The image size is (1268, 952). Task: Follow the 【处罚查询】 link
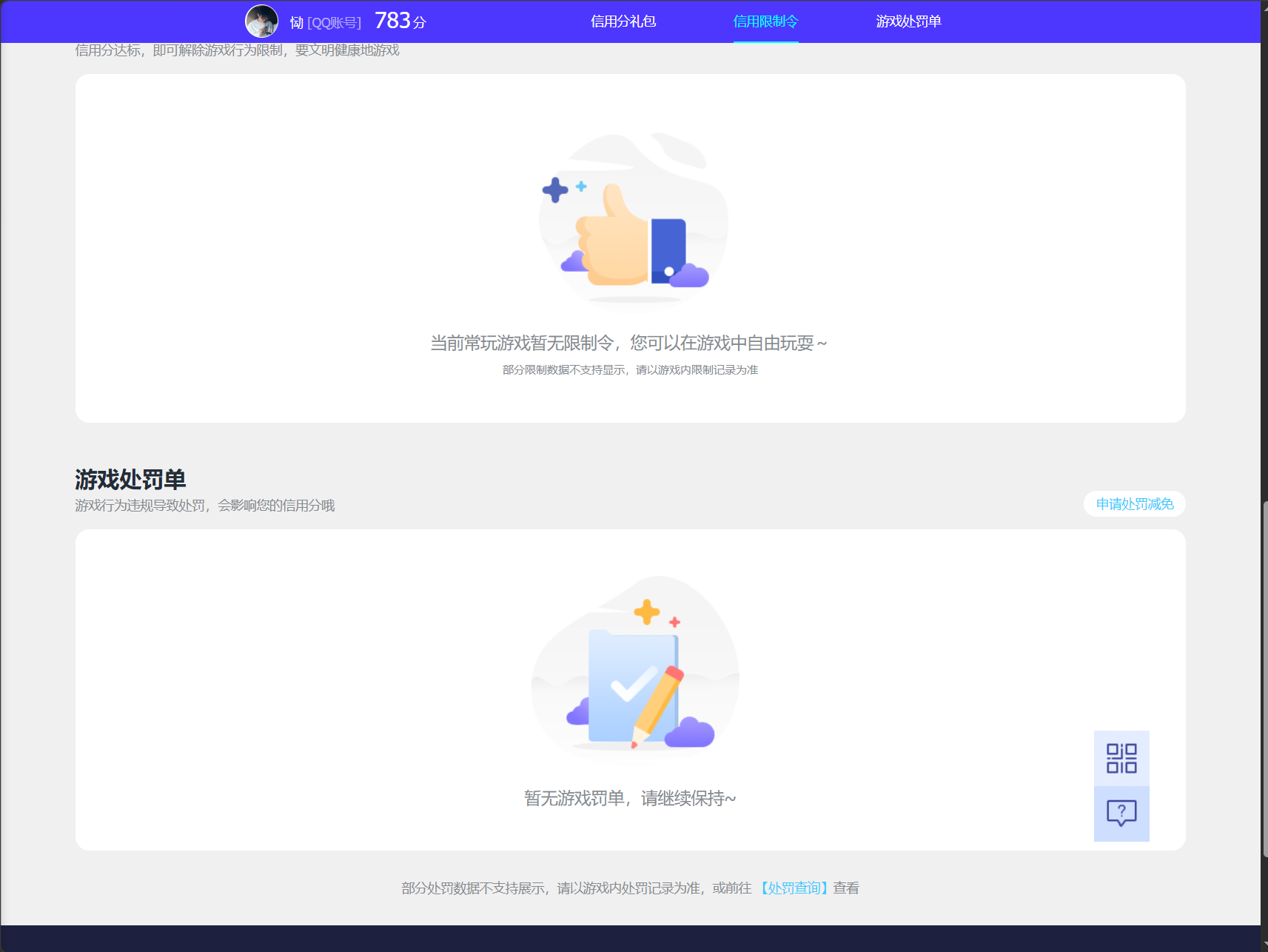click(x=793, y=888)
